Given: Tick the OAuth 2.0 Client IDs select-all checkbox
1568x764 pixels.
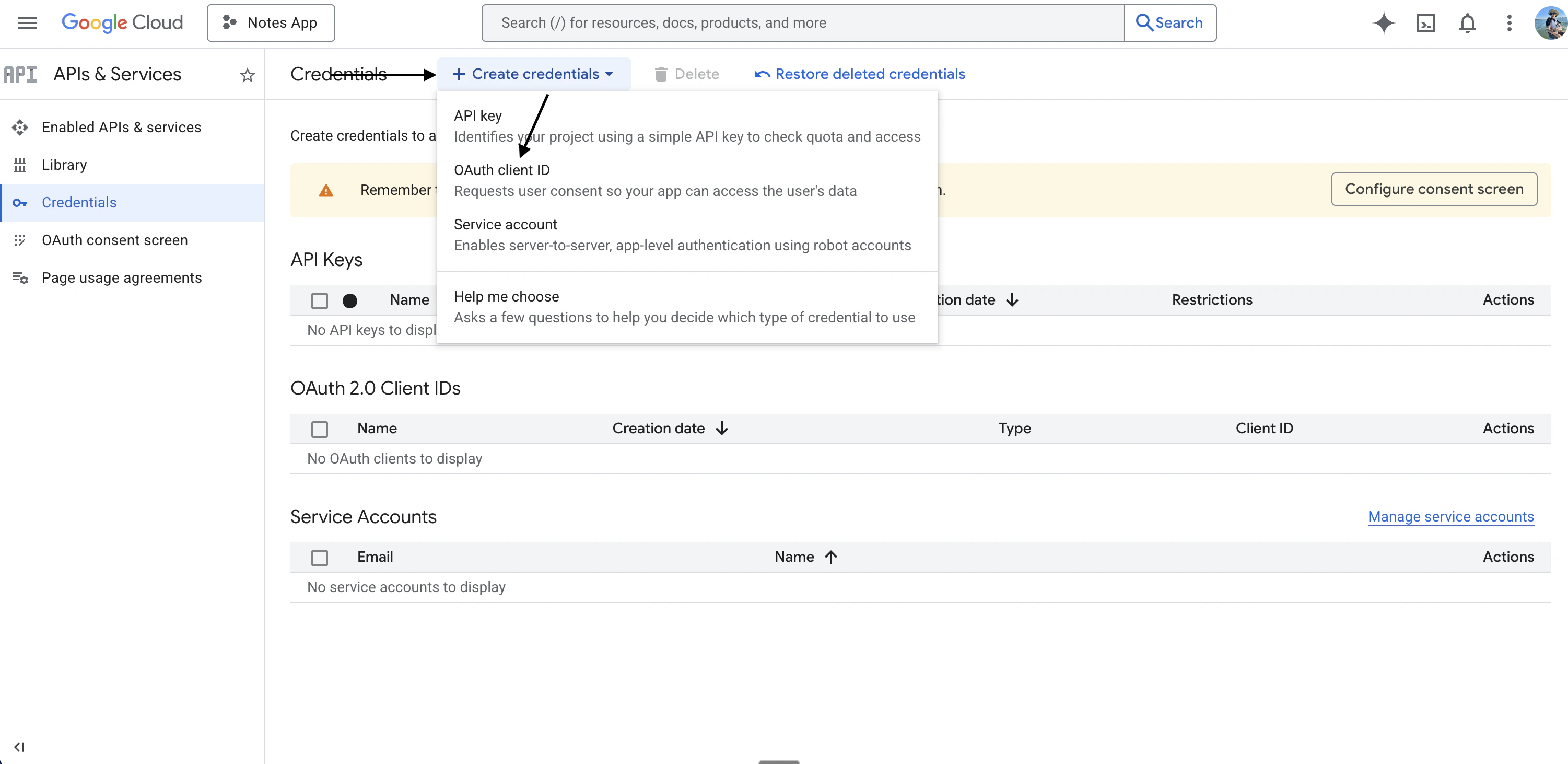Looking at the screenshot, I should [x=319, y=429].
